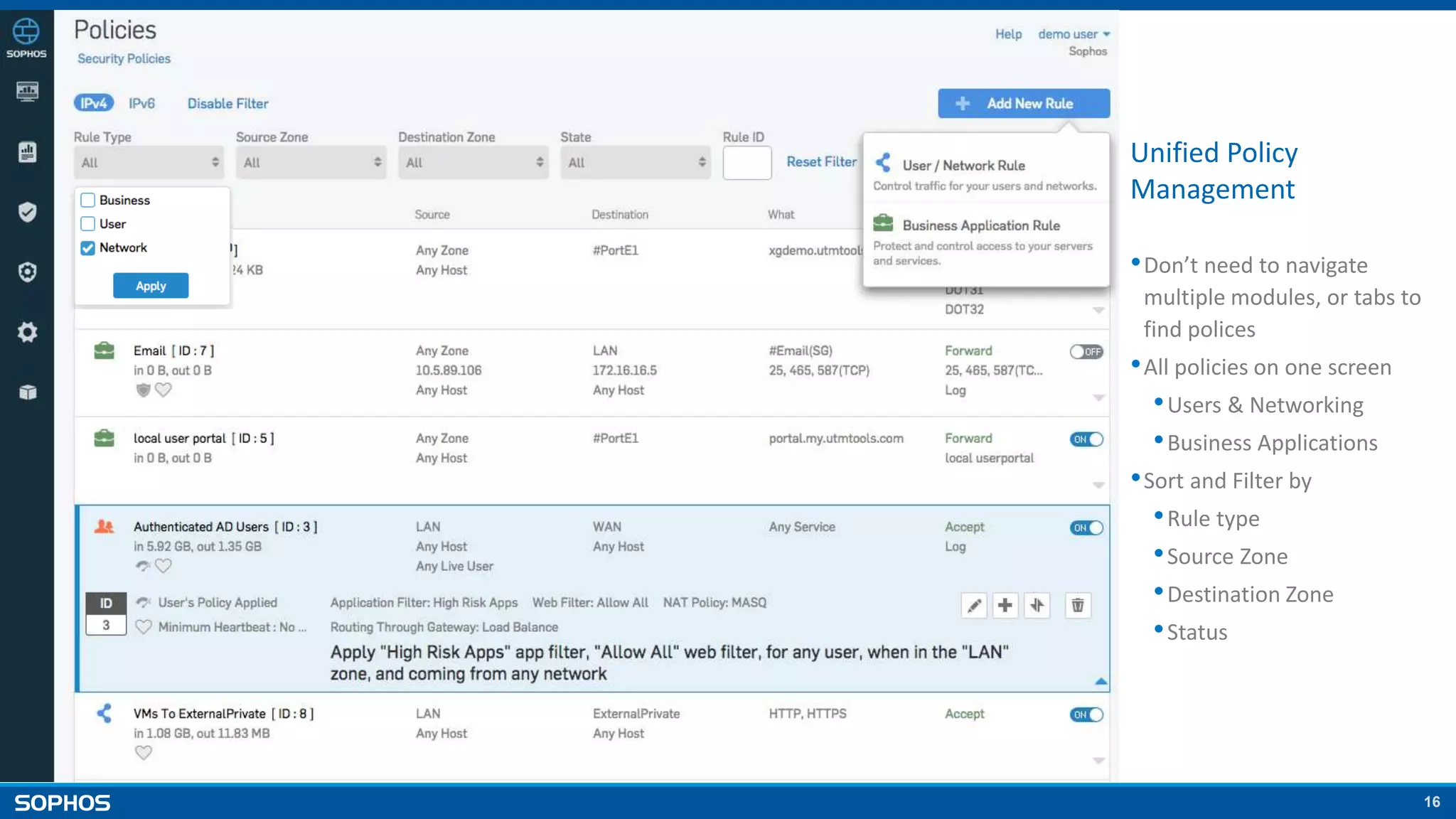Image resolution: width=1456 pixels, height=819 pixels.
Task: Turn off the local user portal toggle
Action: (x=1086, y=439)
